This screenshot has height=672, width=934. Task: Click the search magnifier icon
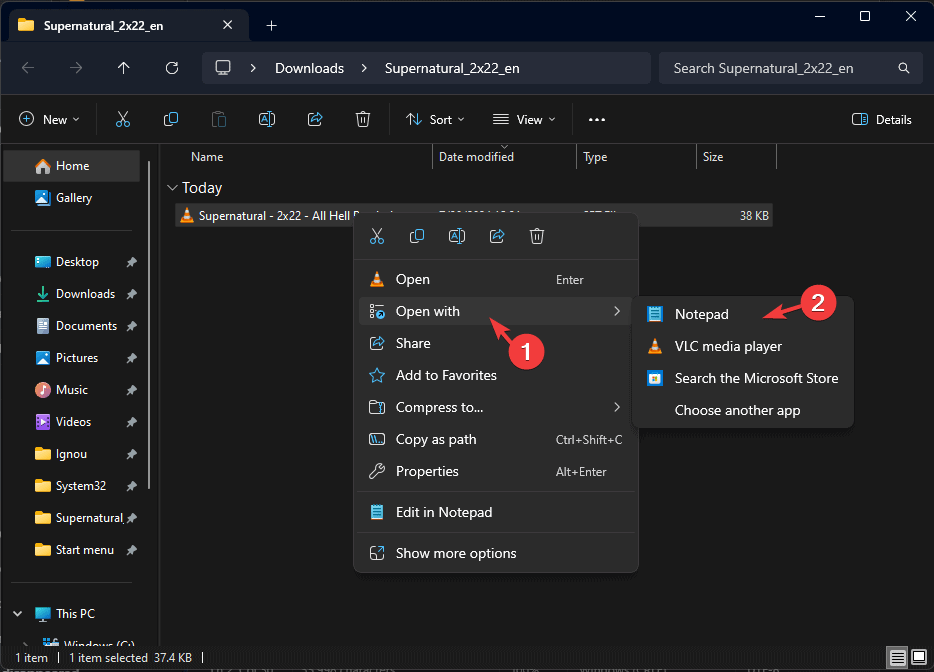pos(904,68)
